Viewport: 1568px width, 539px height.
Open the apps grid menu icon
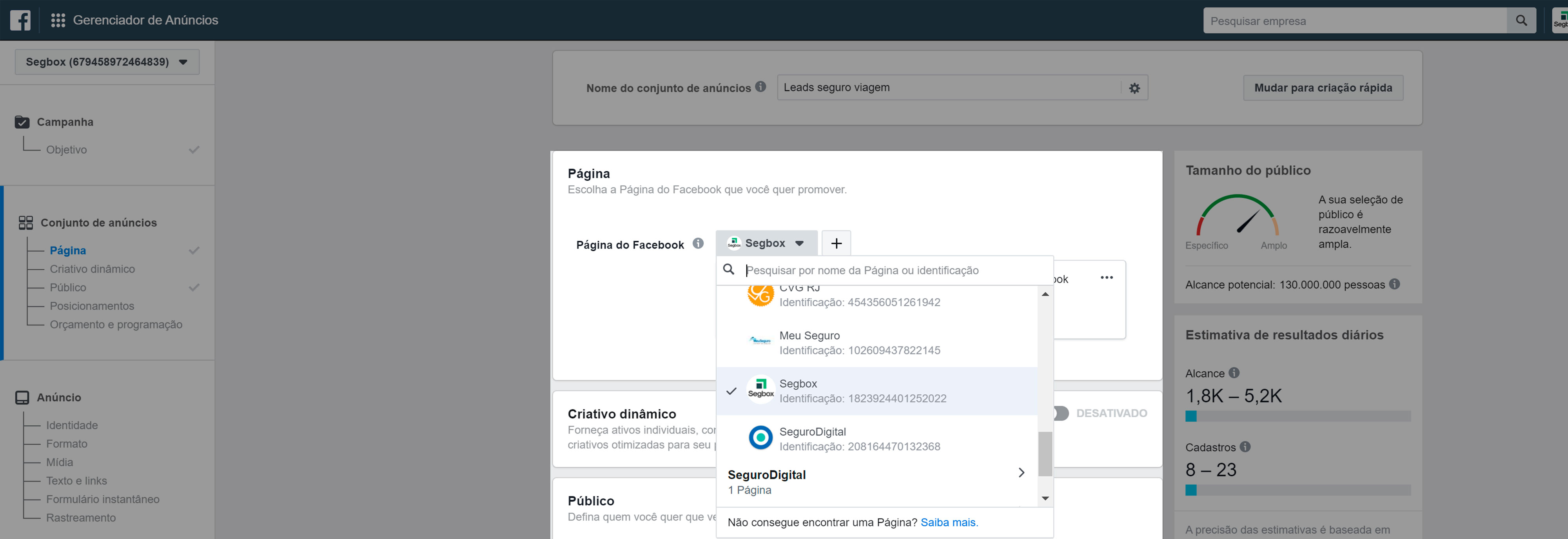point(58,20)
